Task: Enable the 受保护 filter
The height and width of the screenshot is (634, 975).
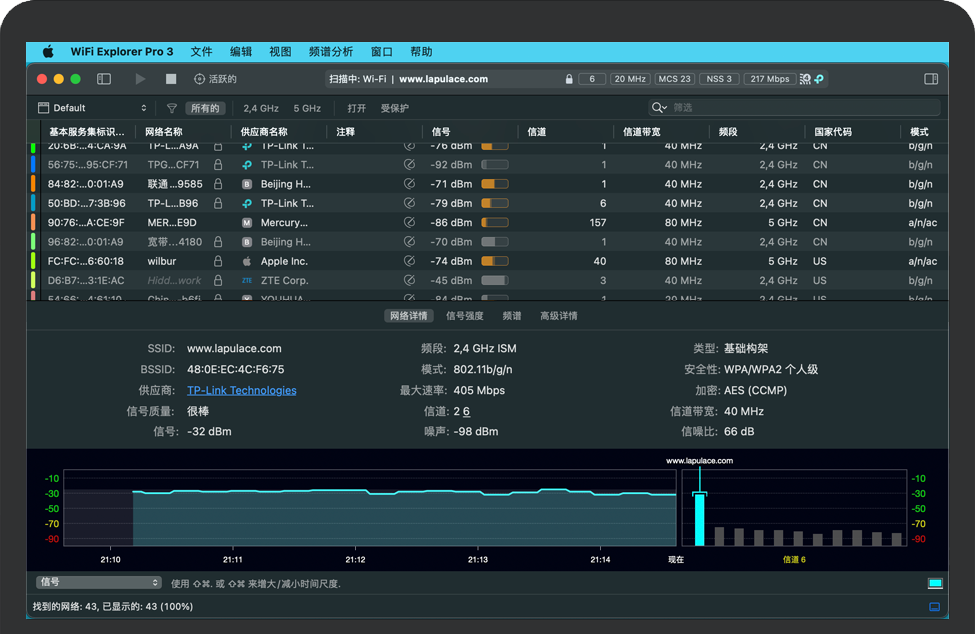Action: pos(394,108)
